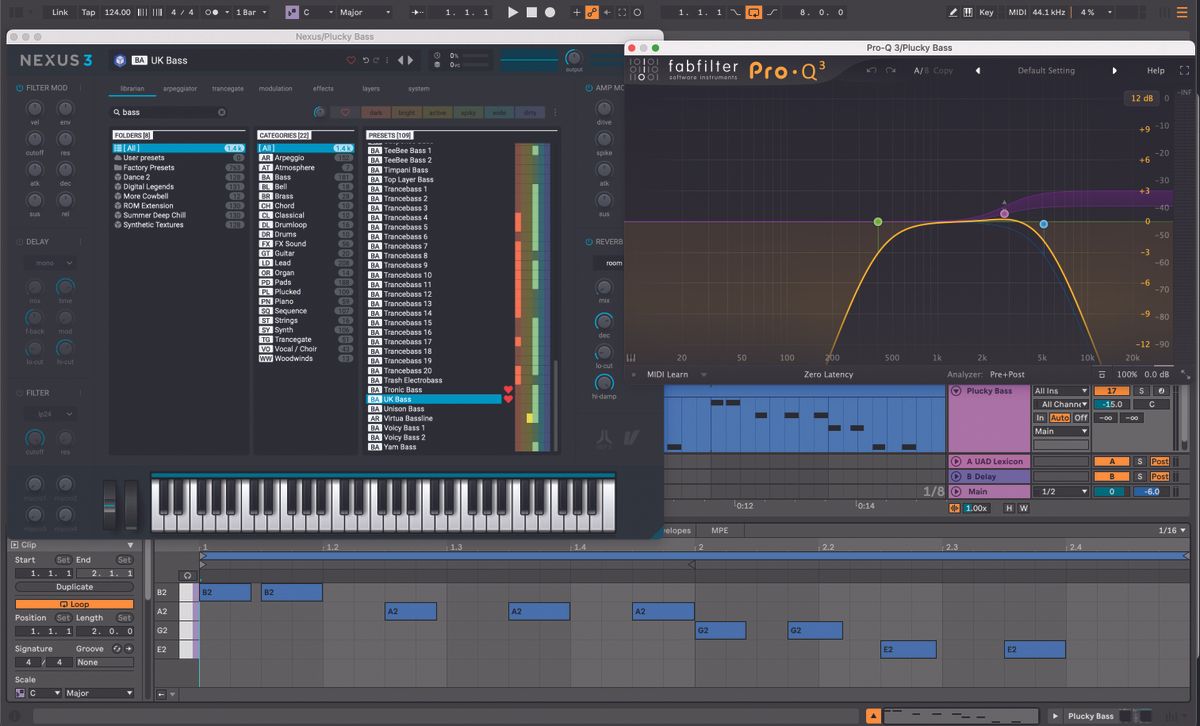Solo the Plucky Bass track
This screenshot has height=726, width=1200.
(1142, 391)
